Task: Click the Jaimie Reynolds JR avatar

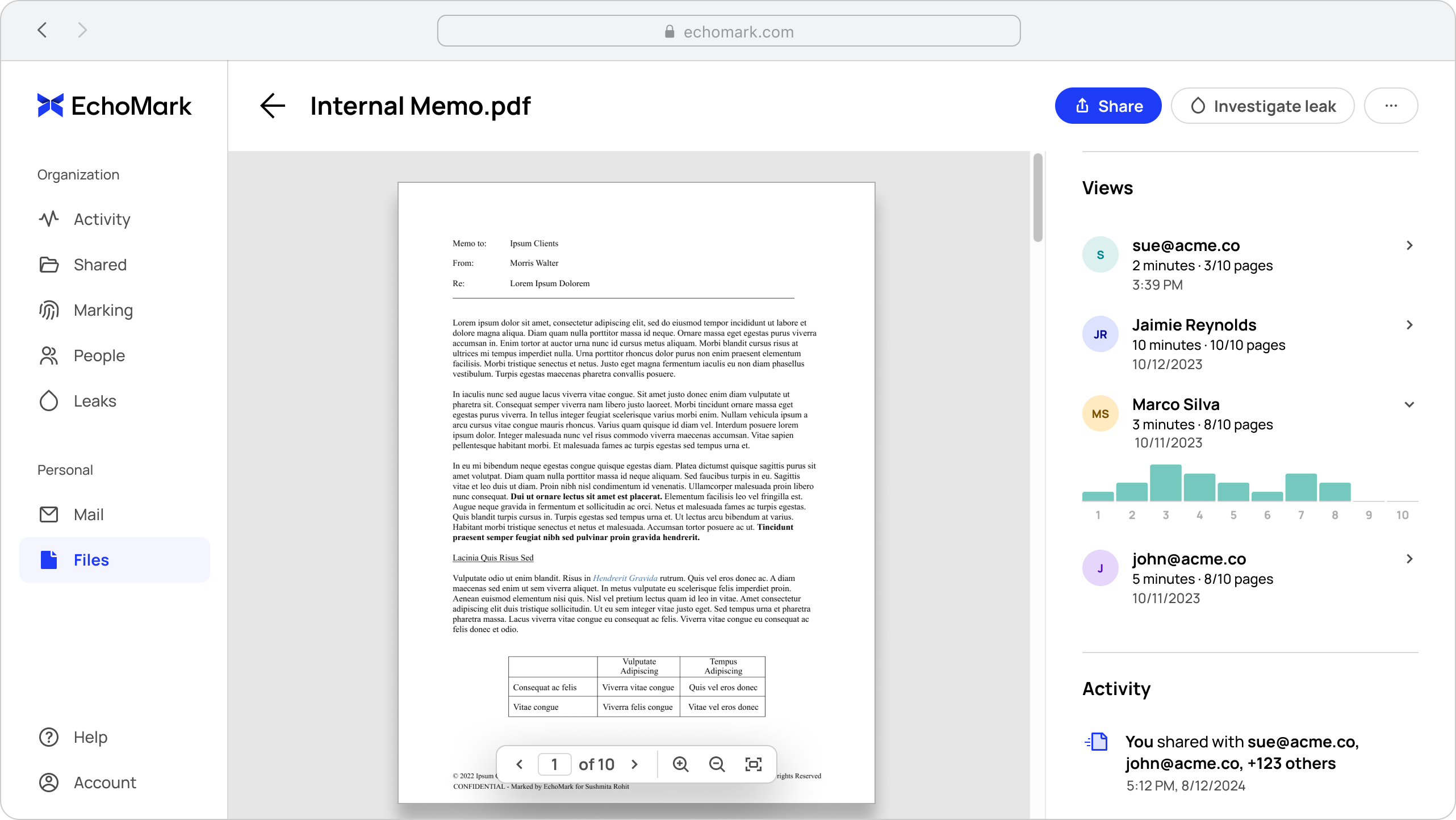Action: [1101, 334]
